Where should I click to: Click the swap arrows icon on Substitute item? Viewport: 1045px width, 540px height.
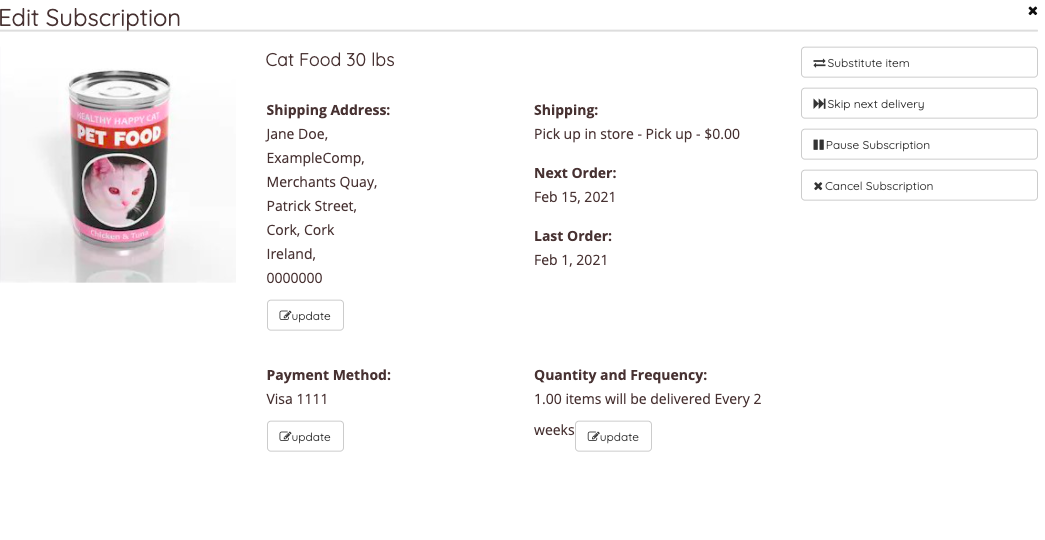click(819, 63)
